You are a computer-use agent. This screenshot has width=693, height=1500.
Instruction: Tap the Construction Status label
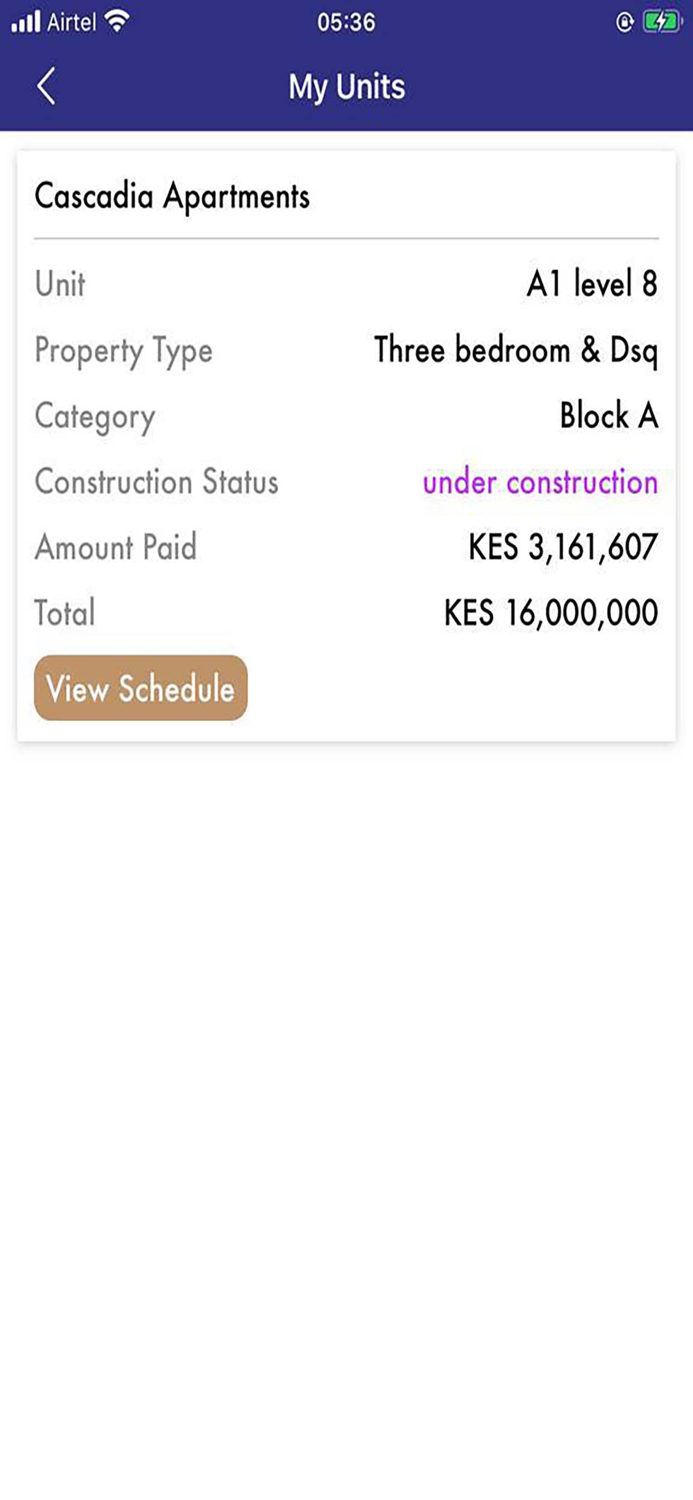pos(156,482)
